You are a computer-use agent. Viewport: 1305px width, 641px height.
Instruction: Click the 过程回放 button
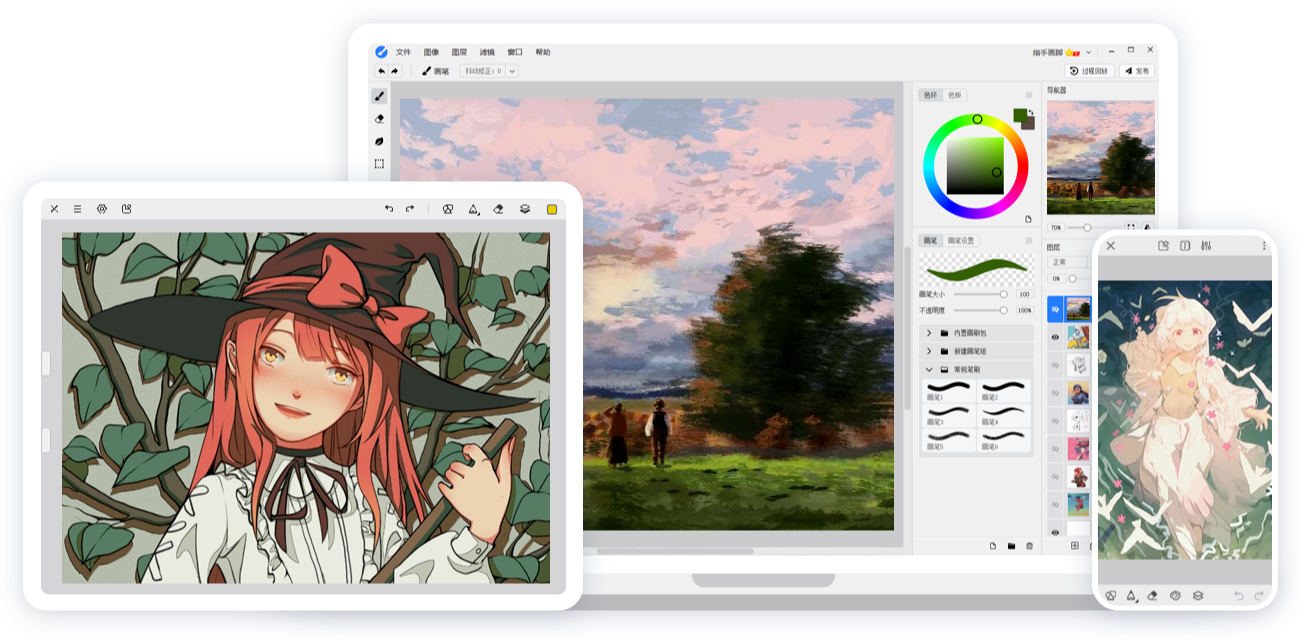(x=1089, y=71)
